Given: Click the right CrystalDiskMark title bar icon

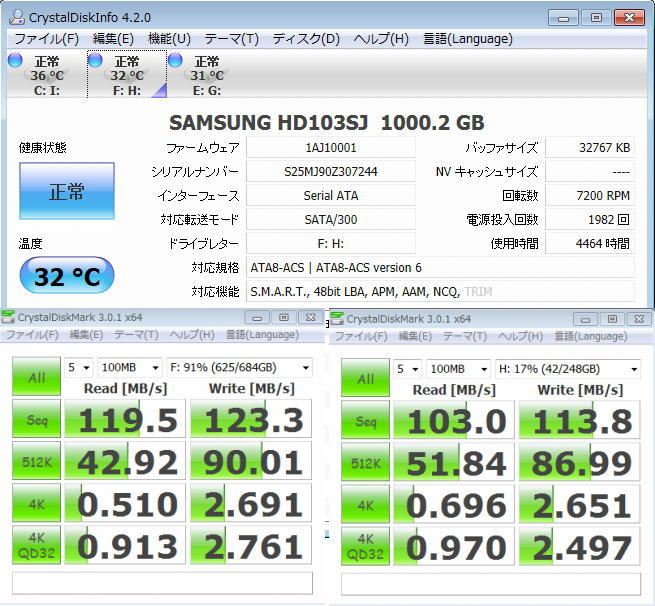Looking at the screenshot, I should tap(337, 319).
